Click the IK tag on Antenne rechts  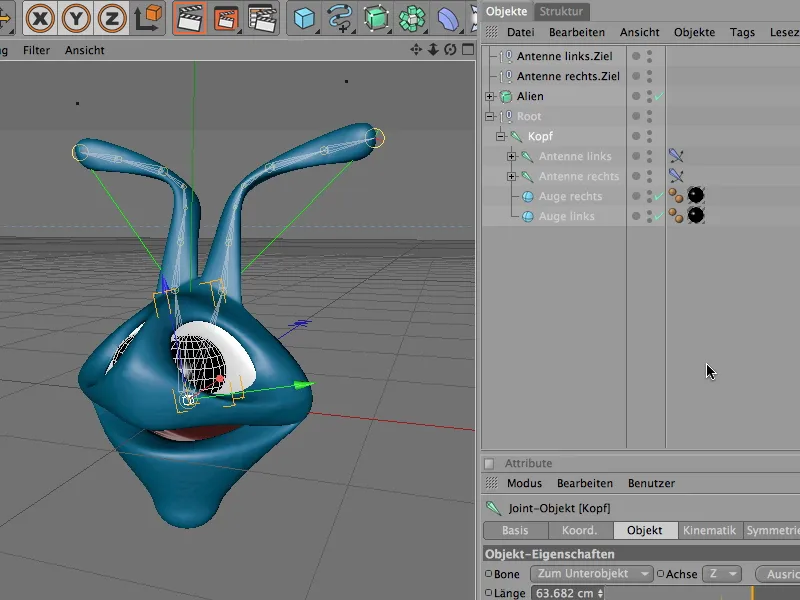click(676, 176)
